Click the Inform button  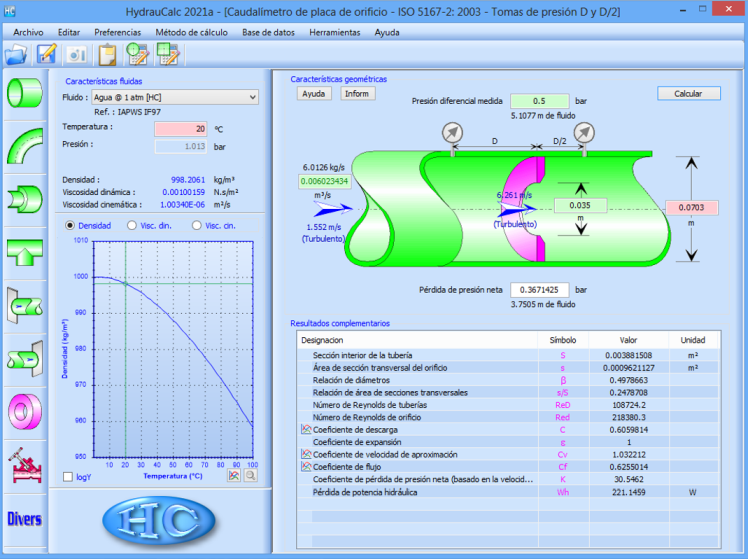(x=357, y=94)
